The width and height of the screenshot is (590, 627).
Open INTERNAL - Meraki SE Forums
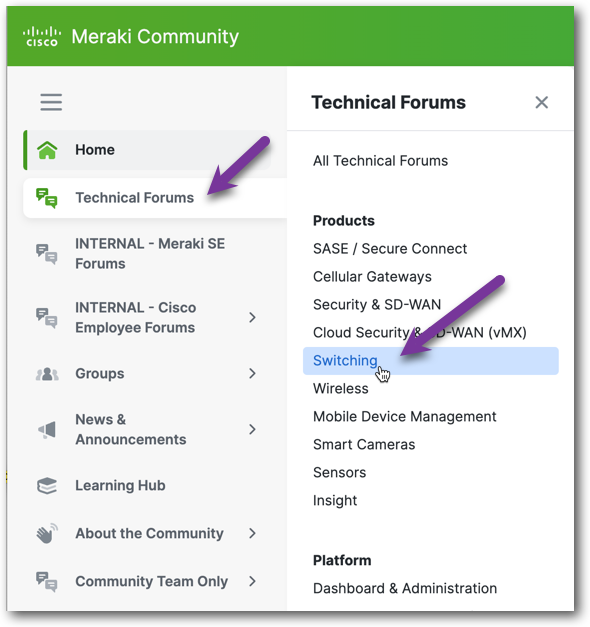coord(150,254)
